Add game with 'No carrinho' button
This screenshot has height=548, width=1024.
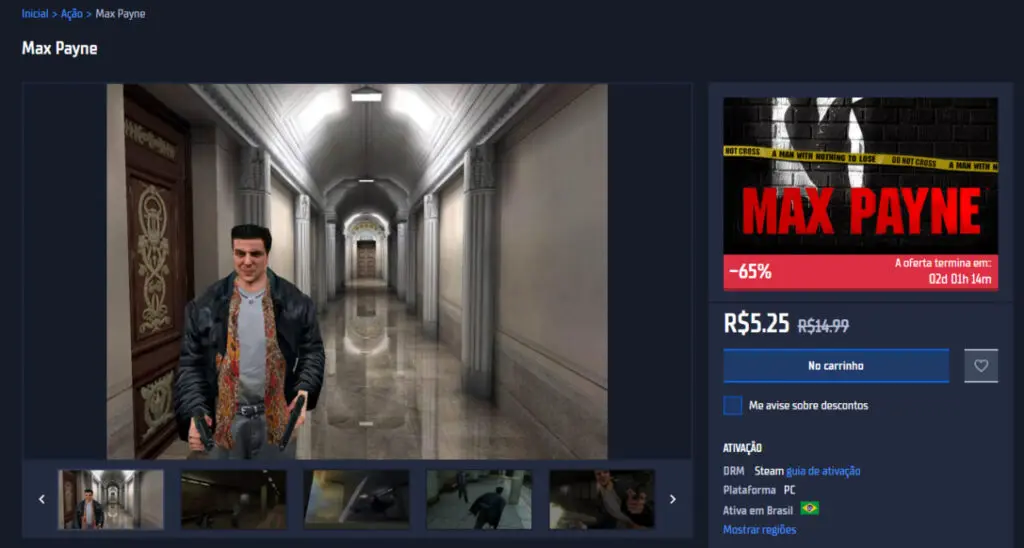coord(836,366)
